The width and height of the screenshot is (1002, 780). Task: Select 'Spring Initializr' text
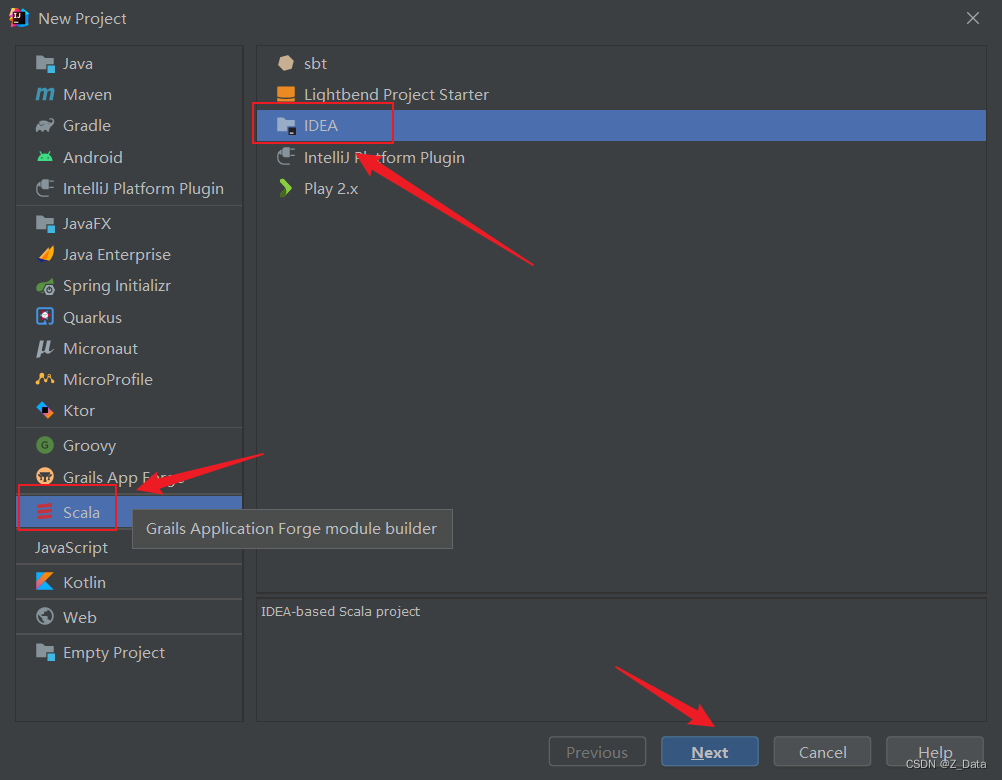(x=117, y=286)
